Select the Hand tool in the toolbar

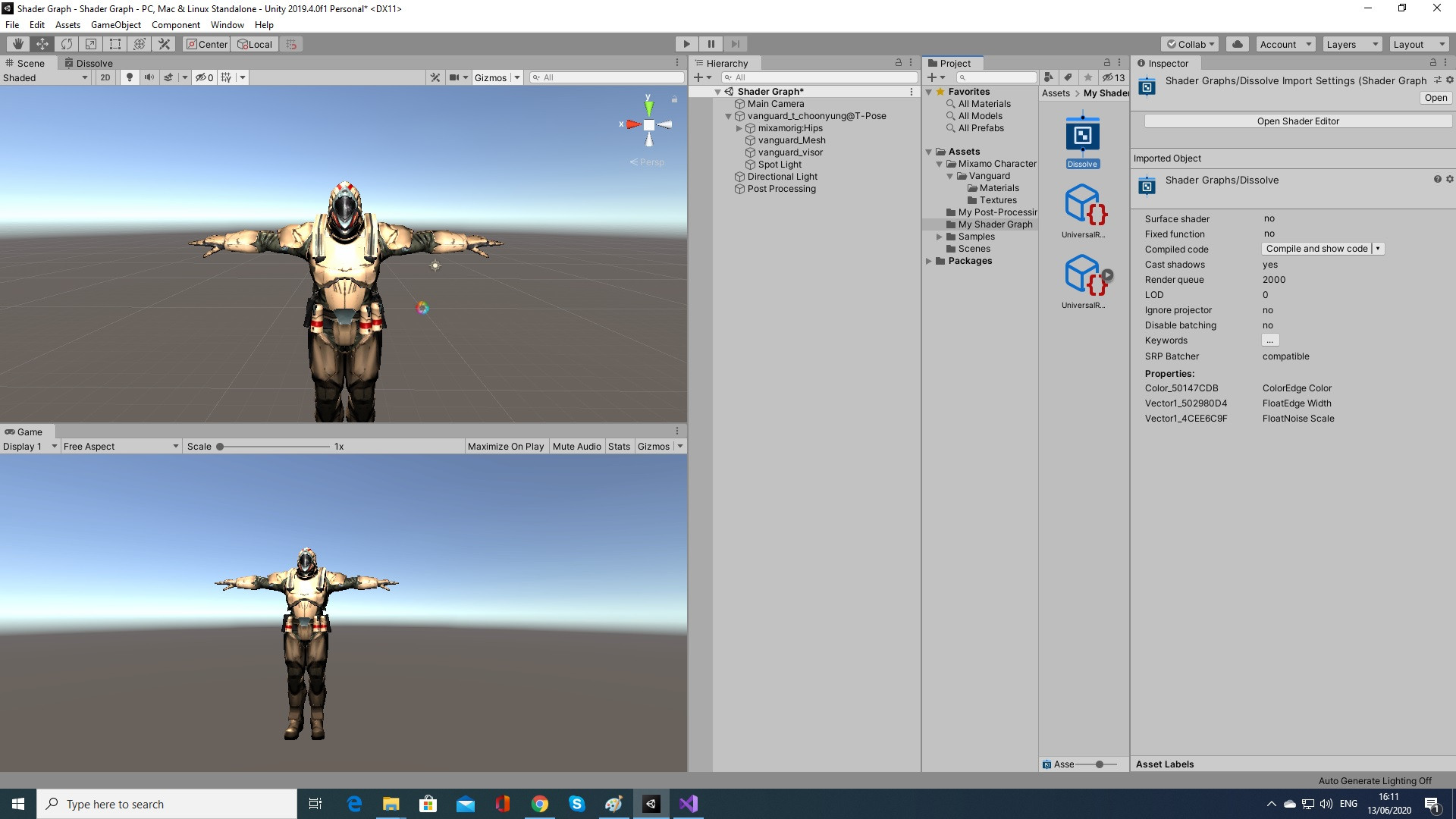click(18, 43)
